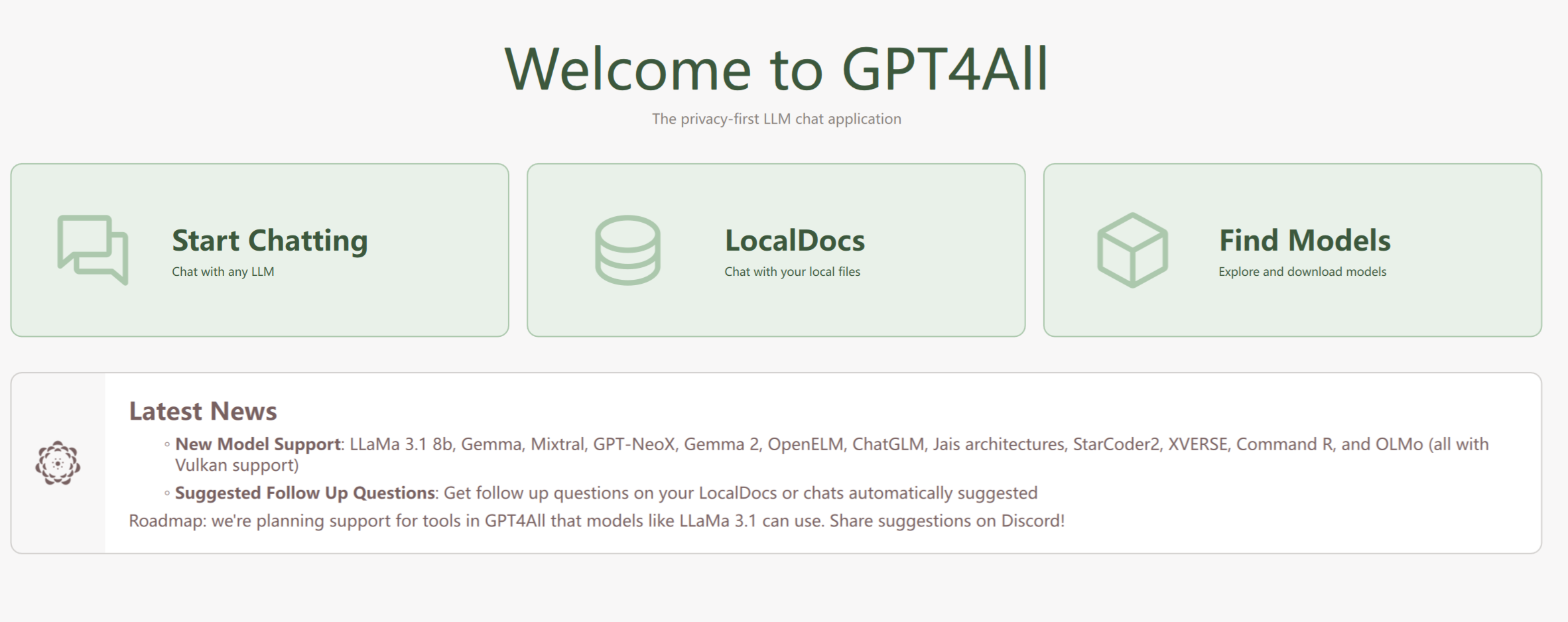1568x622 pixels.
Task: Open the Start Chatting card title
Action: pyautogui.click(x=269, y=240)
